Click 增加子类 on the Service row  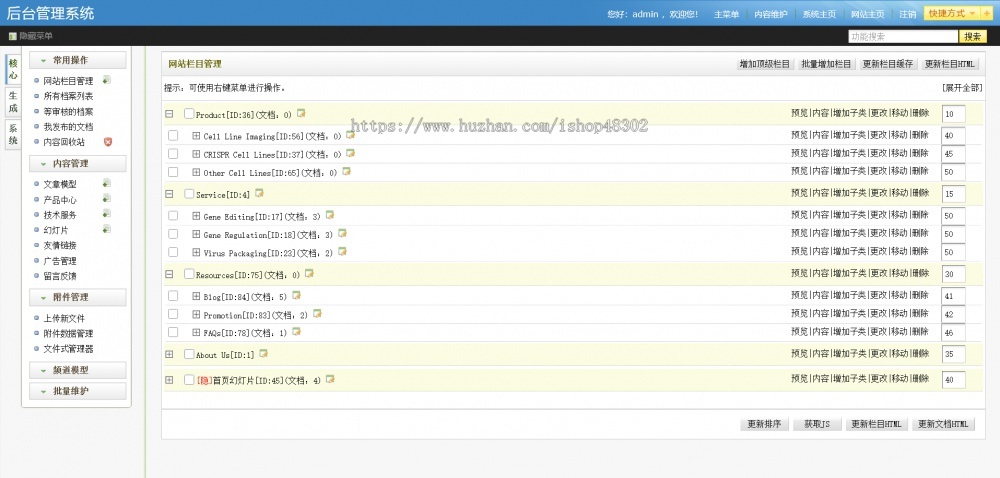(849, 193)
